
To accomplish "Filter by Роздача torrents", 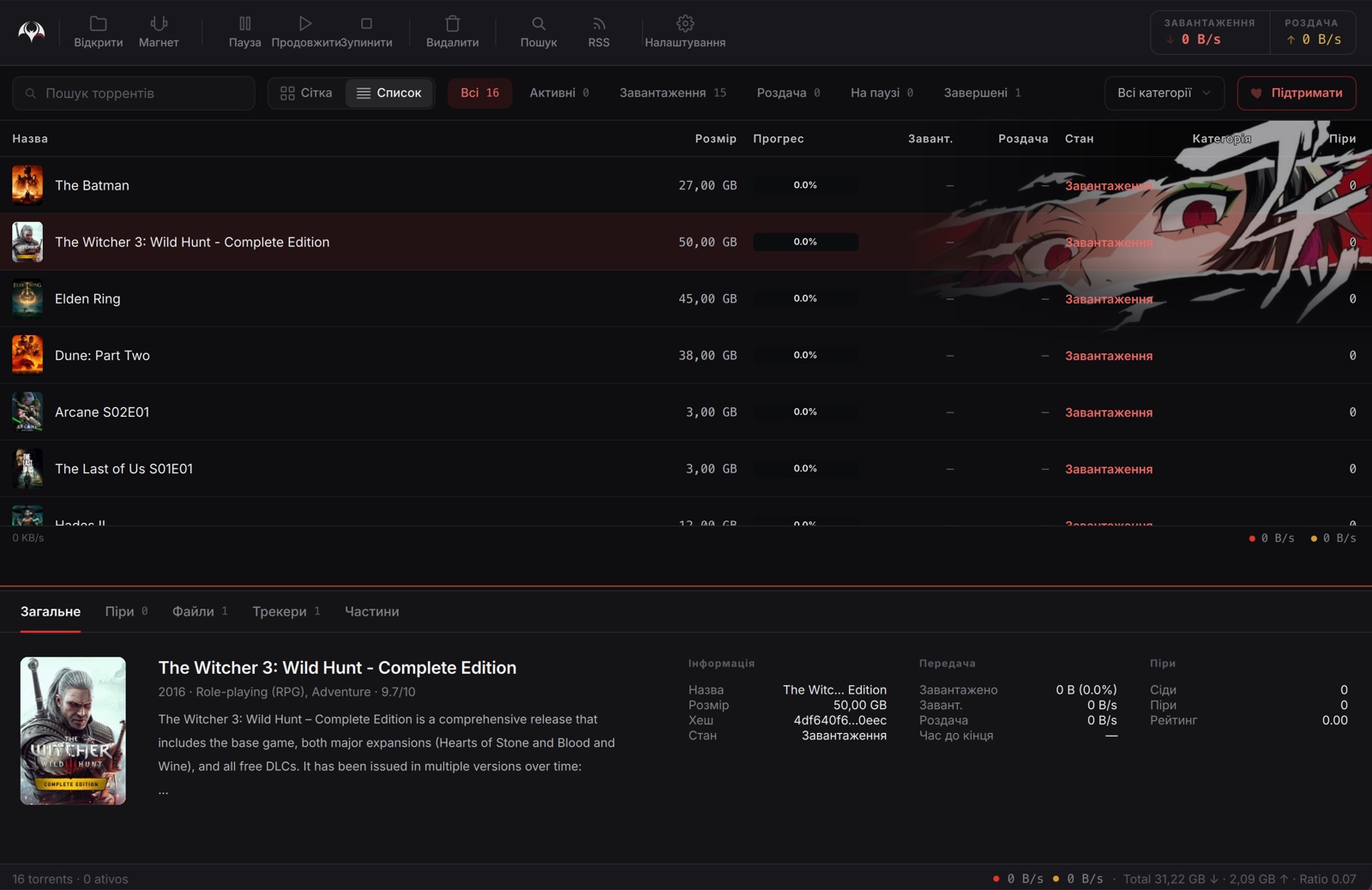I will [x=788, y=93].
